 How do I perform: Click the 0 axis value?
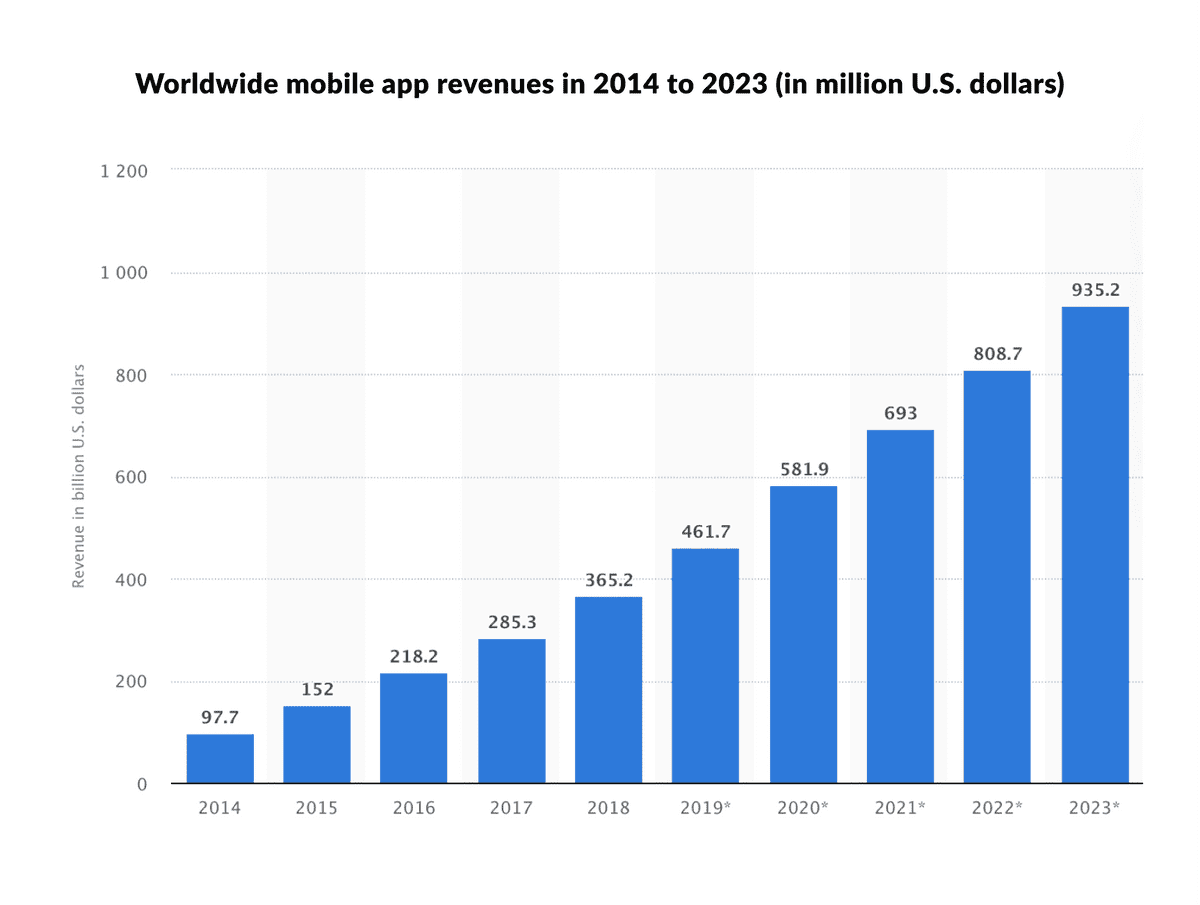[140, 784]
